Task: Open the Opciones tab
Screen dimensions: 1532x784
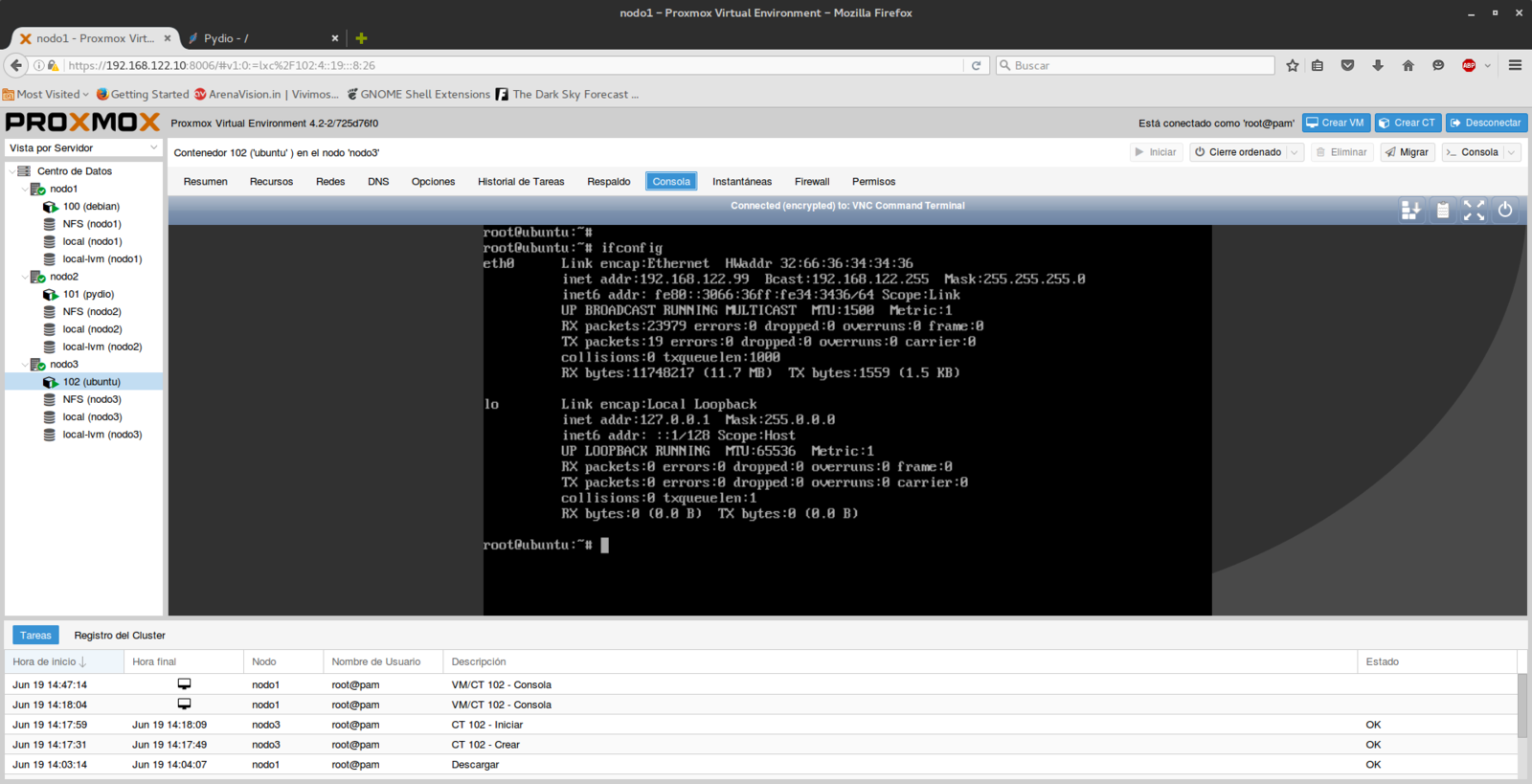Action: click(433, 182)
